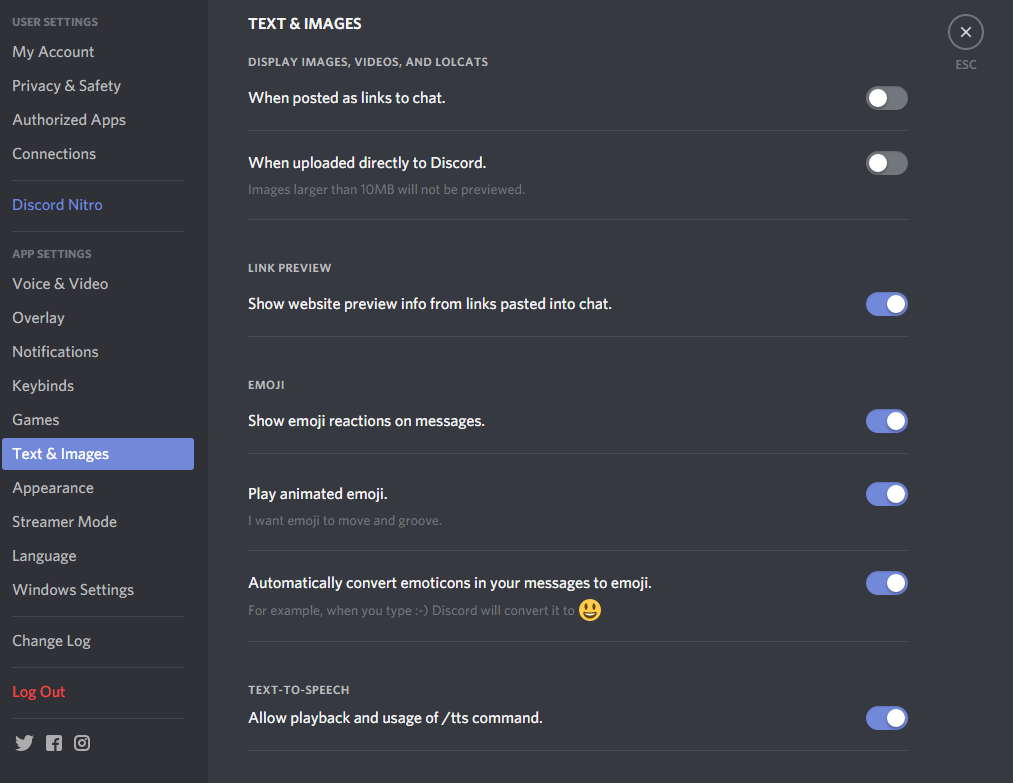Select Streamer Mode in sidebar
This screenshot has height=783, width=1013.
[64, 522]
